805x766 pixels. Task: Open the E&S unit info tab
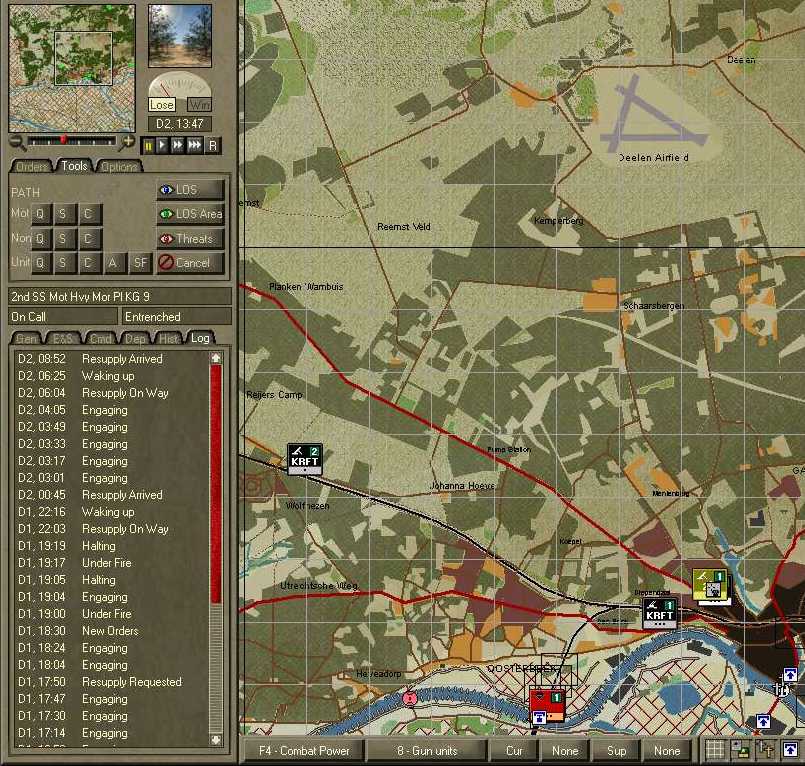[63, 339]
